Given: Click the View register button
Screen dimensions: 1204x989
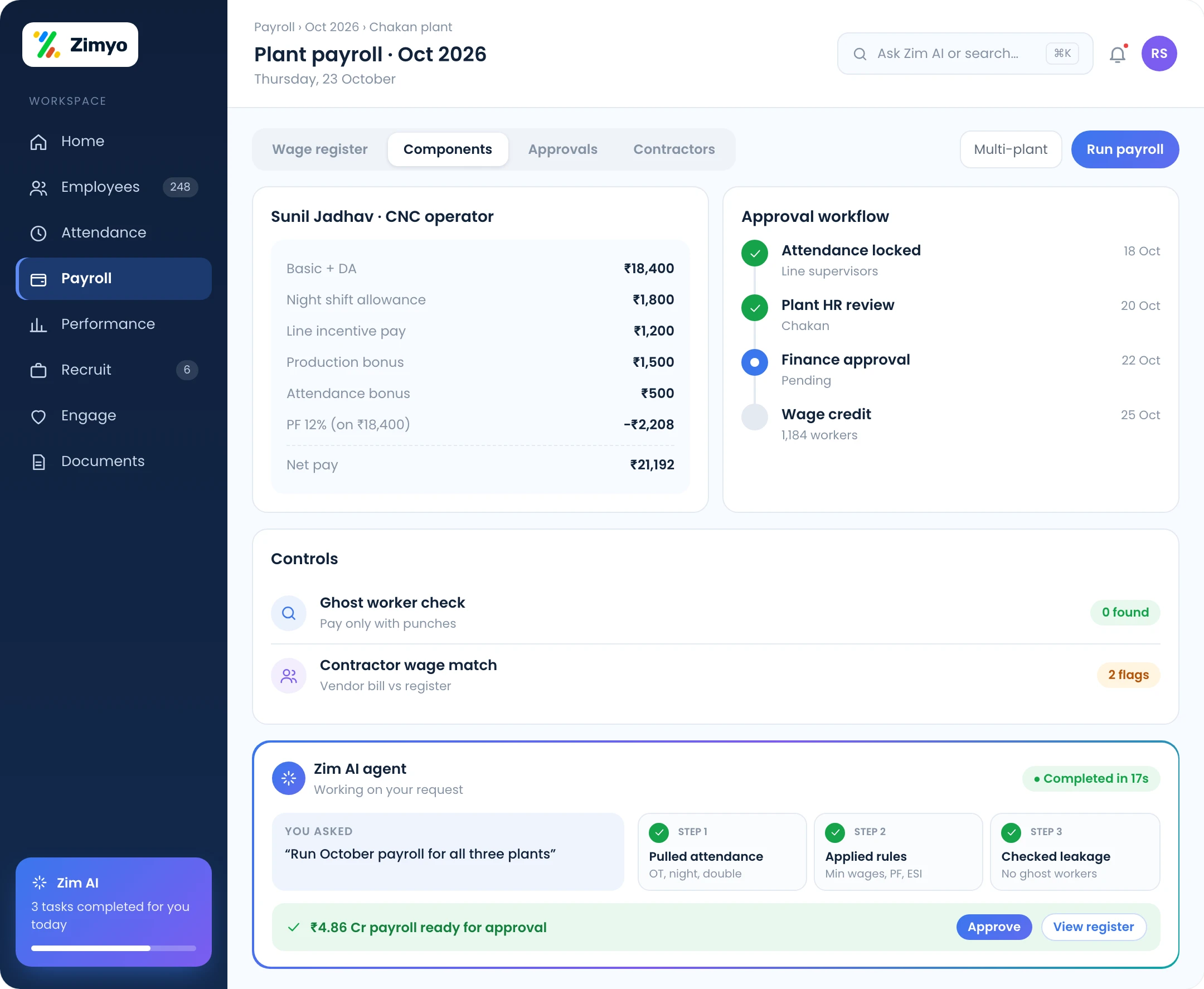Looking at the screenshot, I should click(1093, 927).
